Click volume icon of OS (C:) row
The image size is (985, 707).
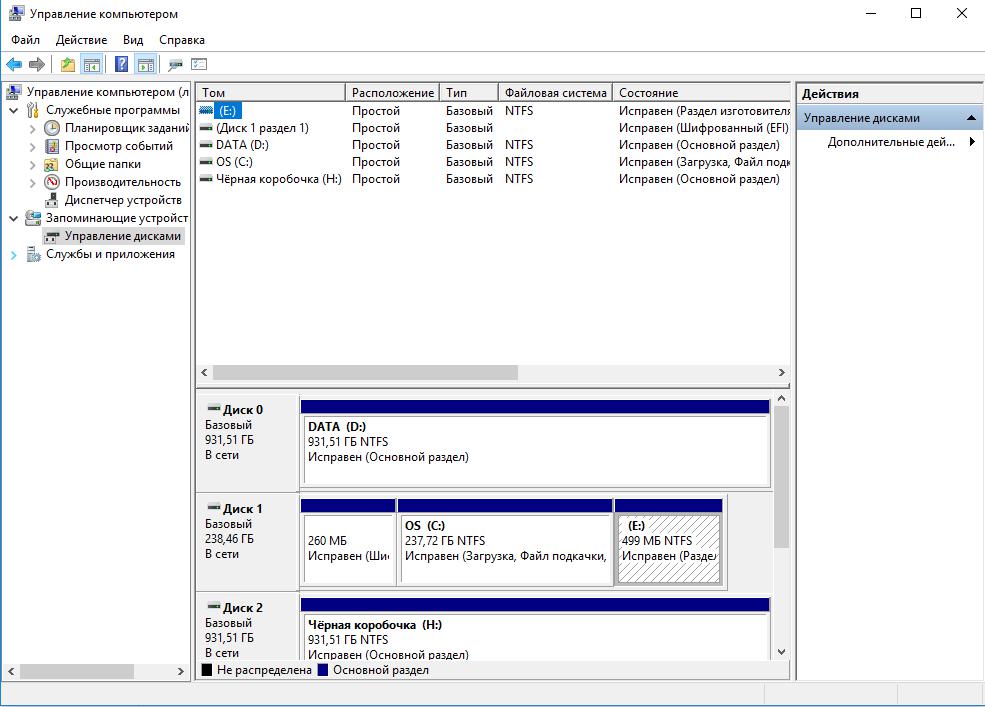pos(206,162)
